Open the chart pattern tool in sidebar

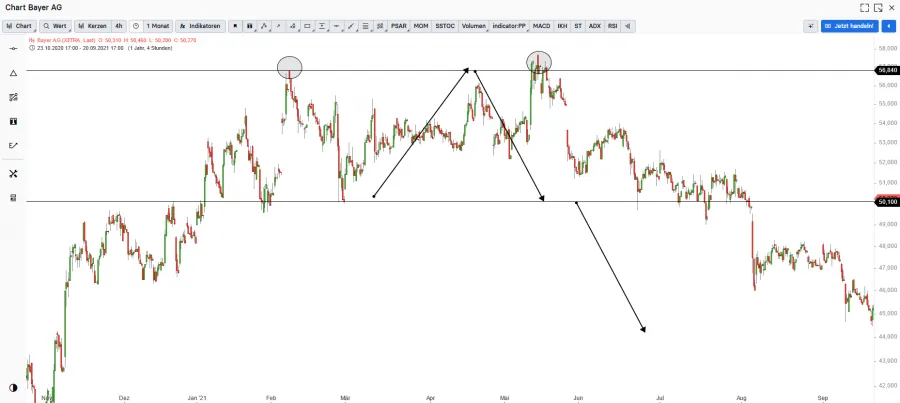coord(13,97)
